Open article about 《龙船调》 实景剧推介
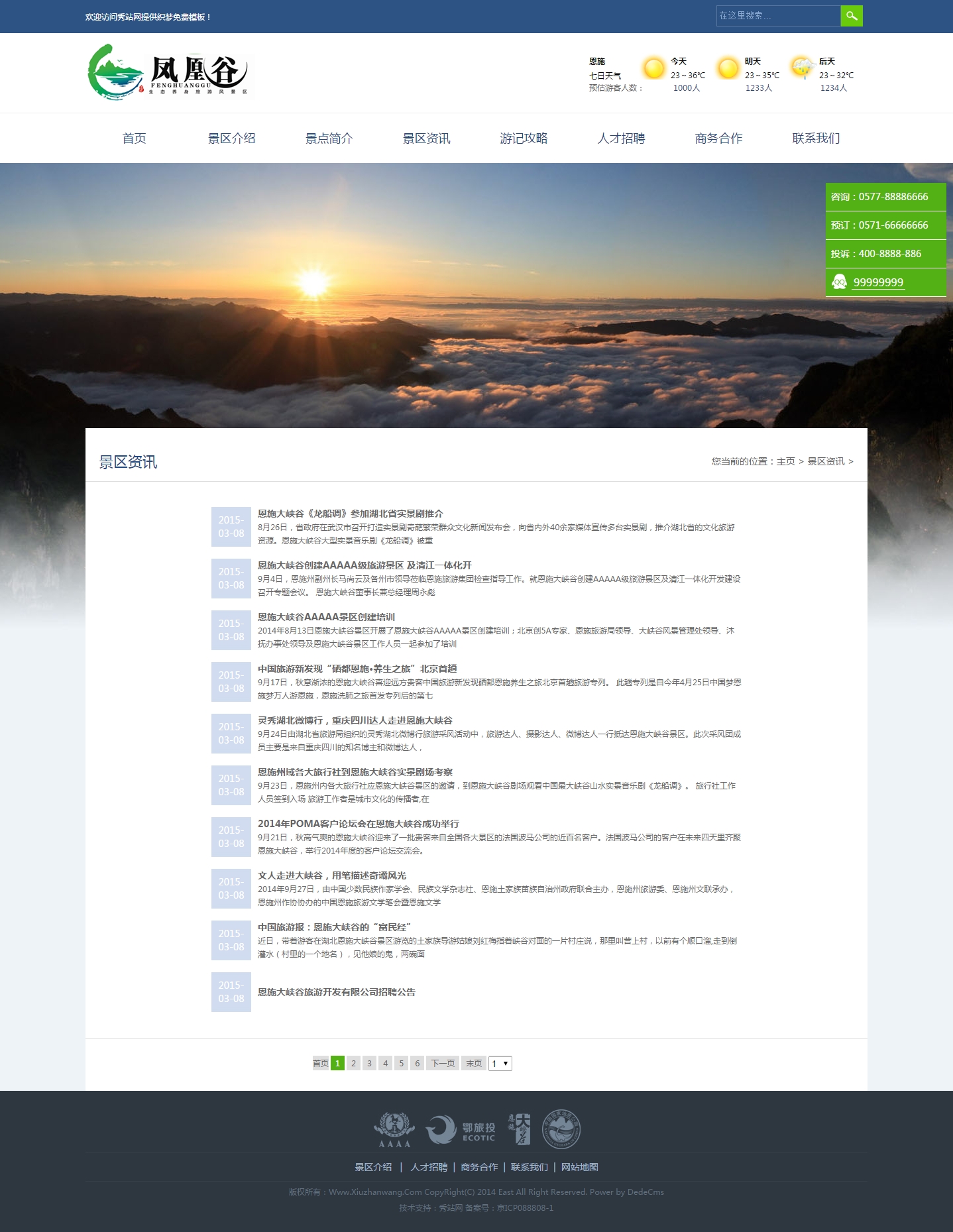Screen dimensions: 953x1232 [350, 514]
